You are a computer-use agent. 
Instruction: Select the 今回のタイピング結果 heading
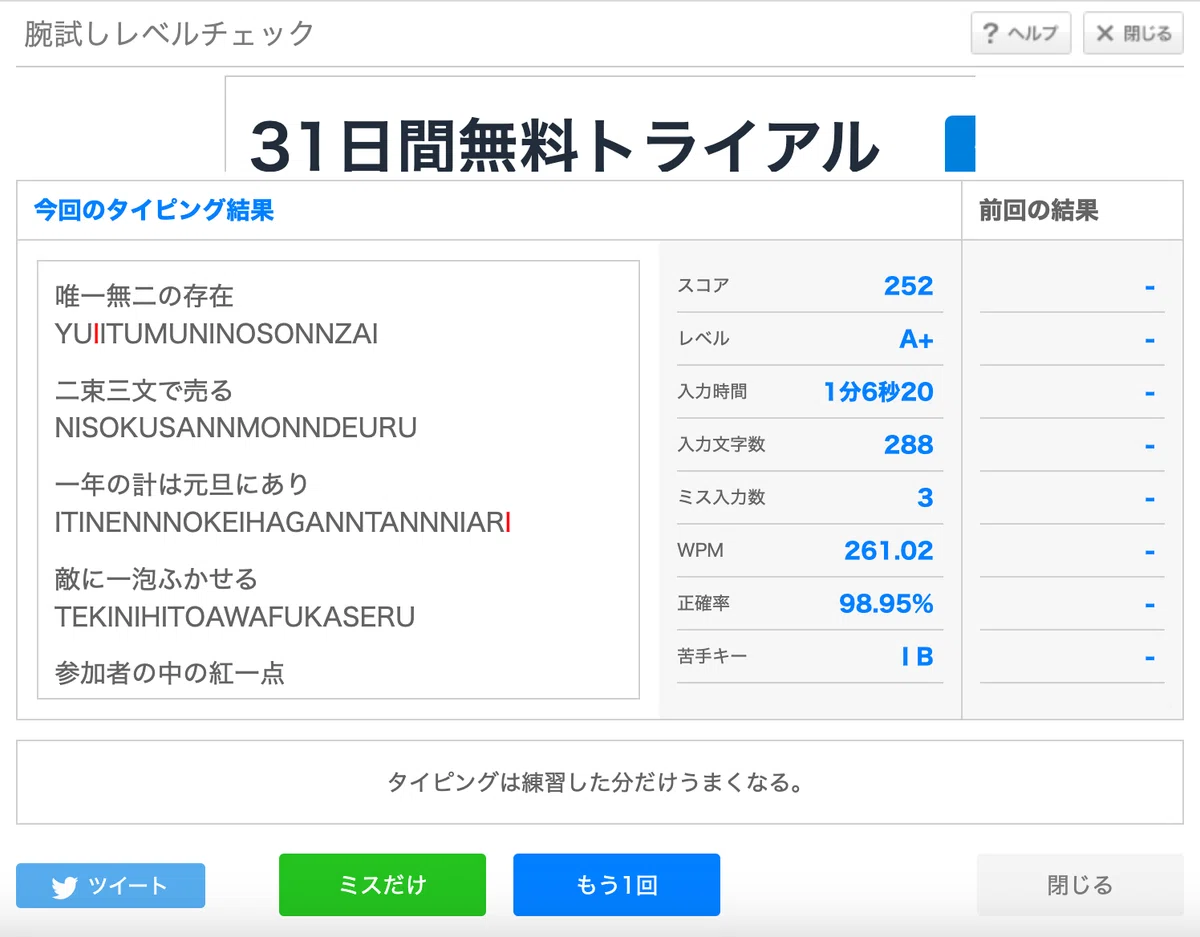click(154, 210)
